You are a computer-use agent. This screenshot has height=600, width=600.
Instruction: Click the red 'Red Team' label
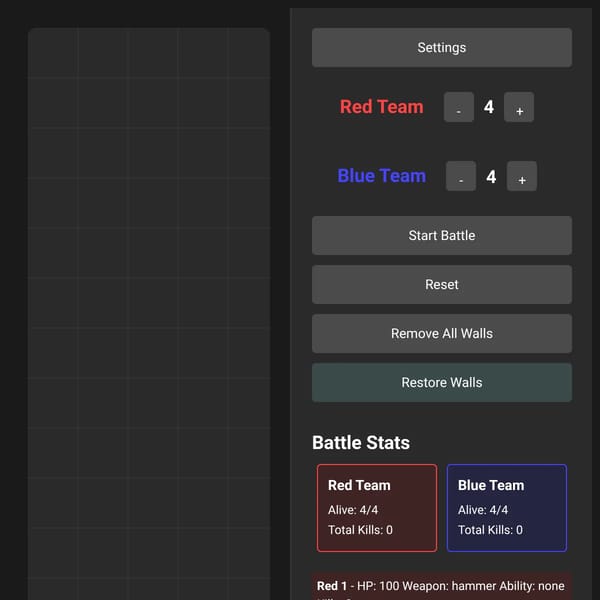coord(382,107)
